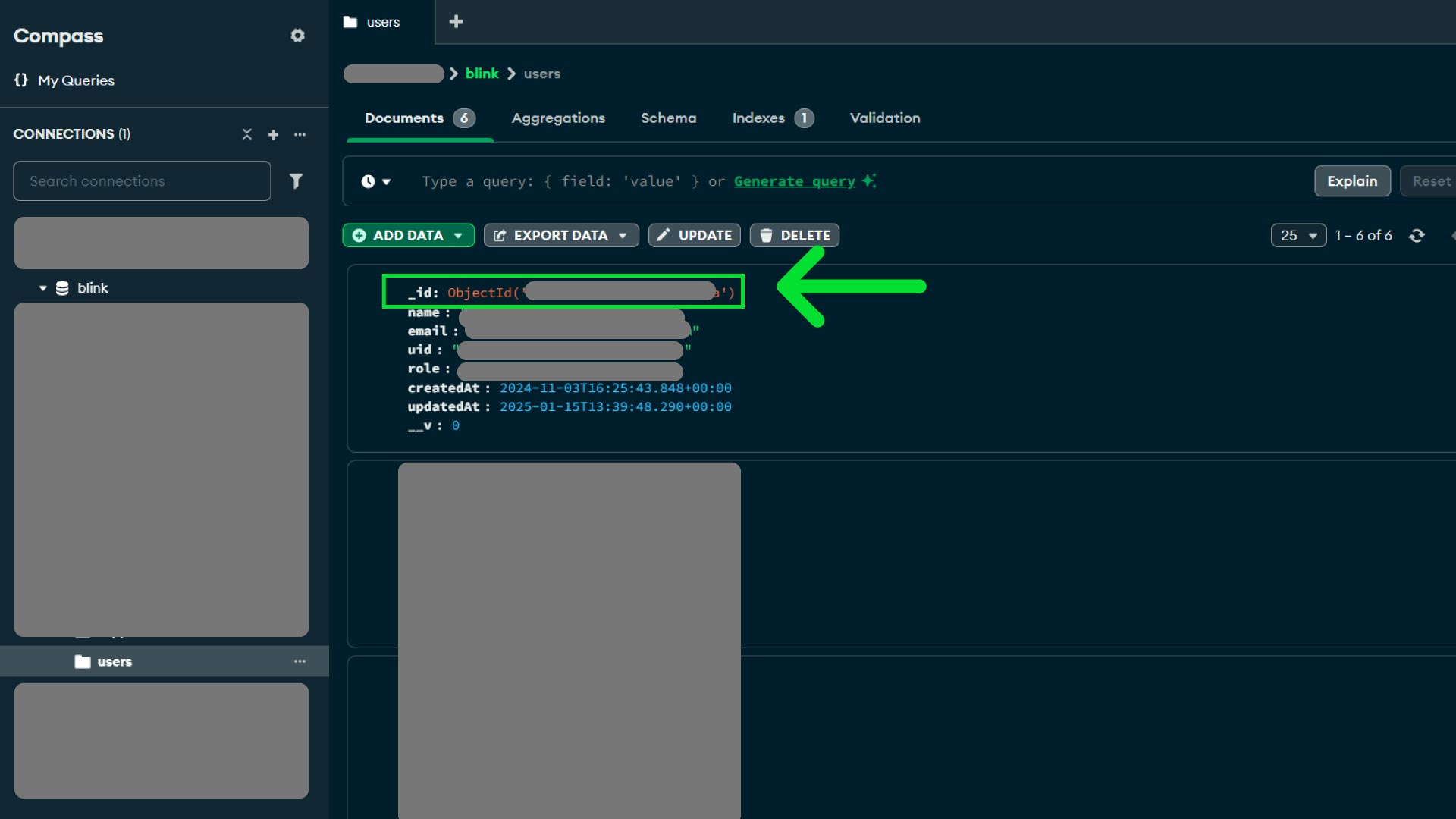
Task: Collapse all connections icon
Action: point(246,134)
